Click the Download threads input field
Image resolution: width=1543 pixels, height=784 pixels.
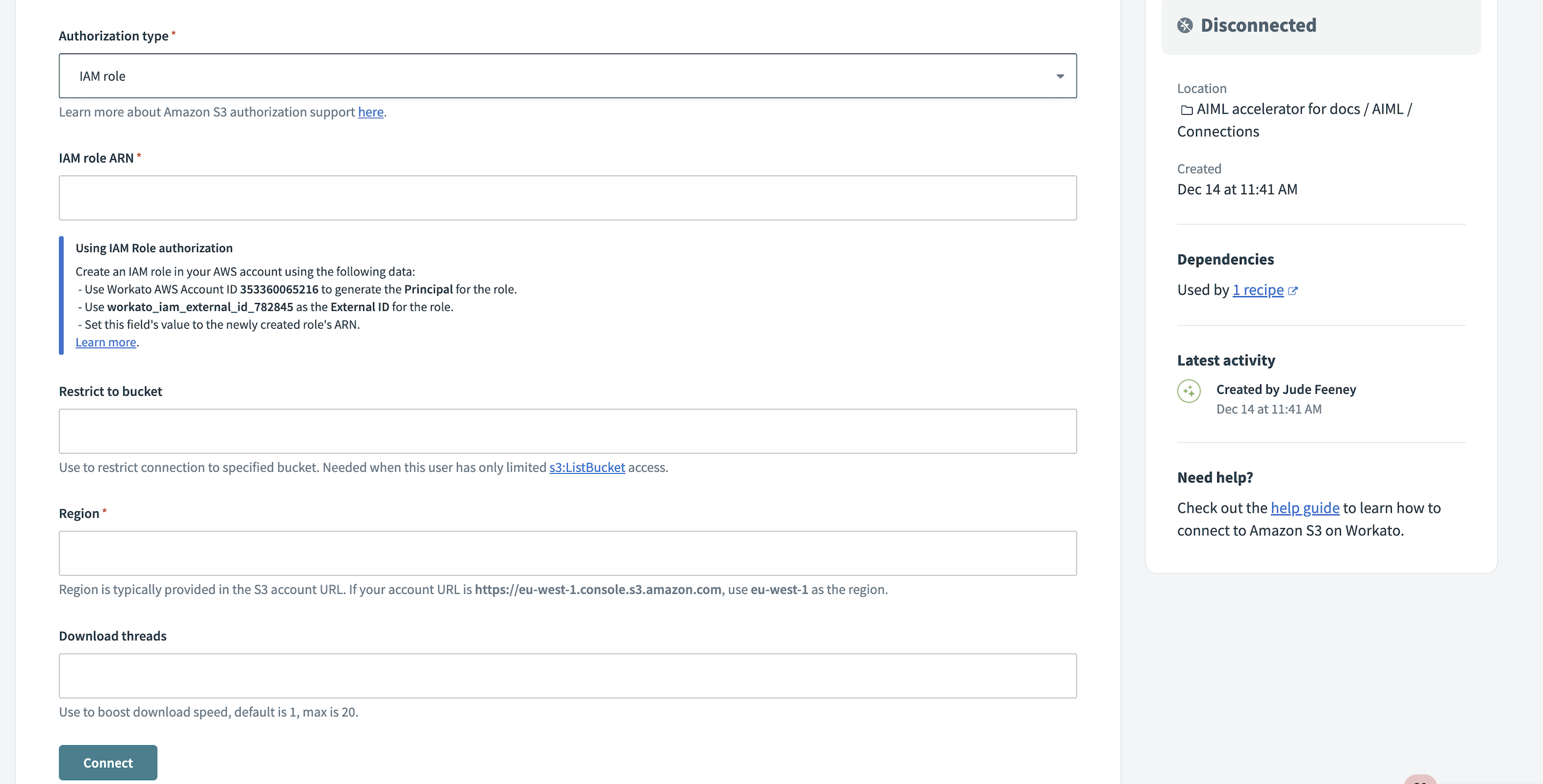point(568,675)
